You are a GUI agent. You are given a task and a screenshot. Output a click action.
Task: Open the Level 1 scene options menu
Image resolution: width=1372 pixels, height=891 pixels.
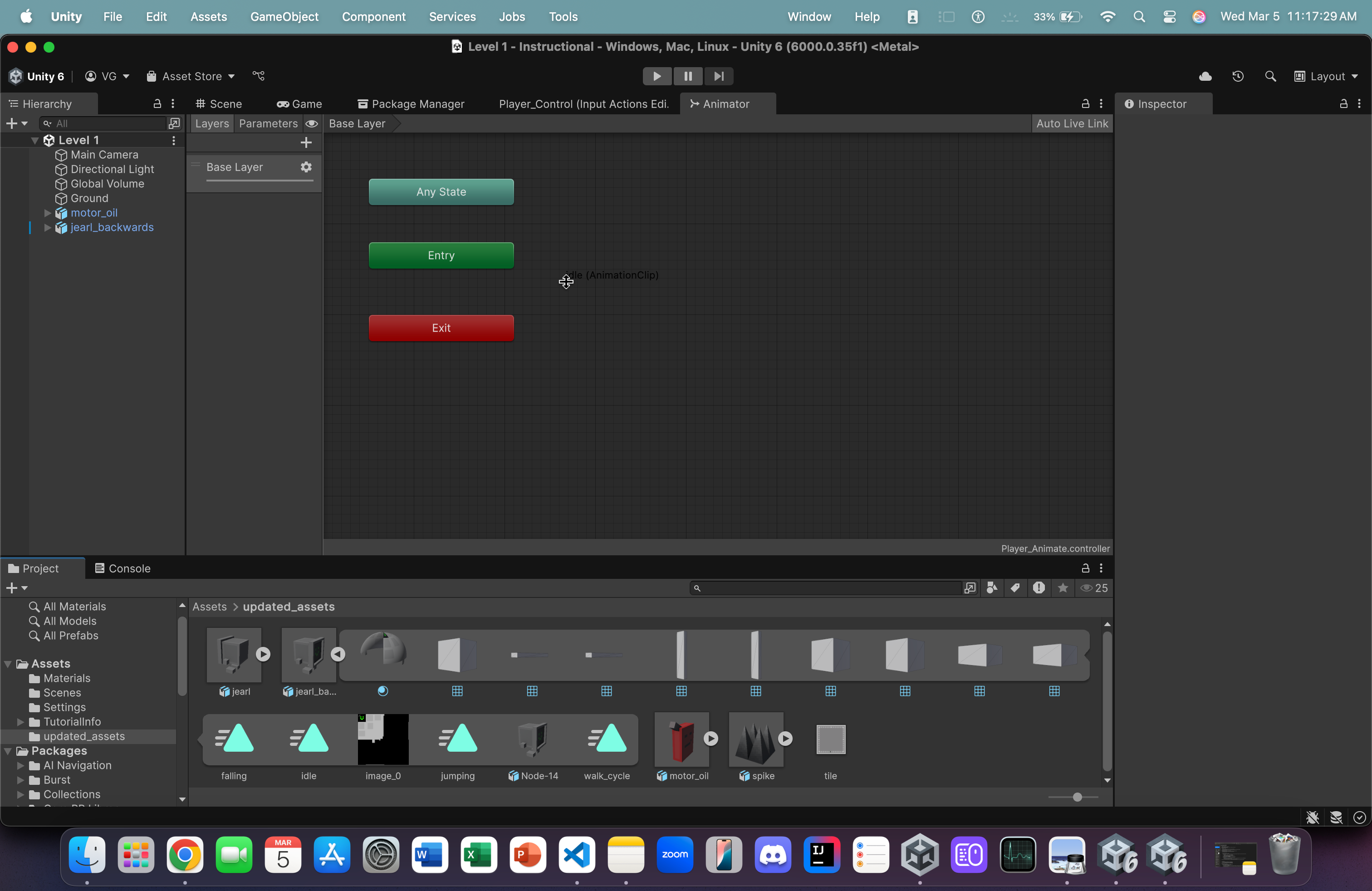(173, 140)
